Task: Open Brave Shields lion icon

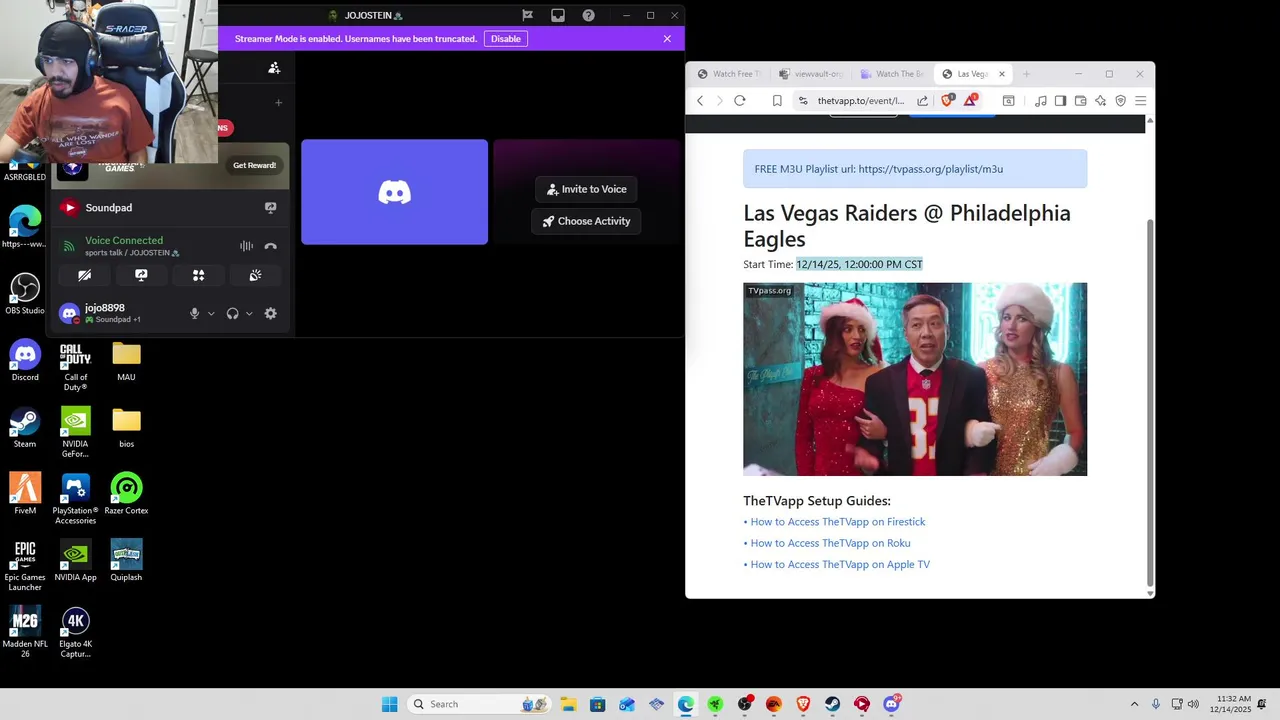Action: (947, 100)
